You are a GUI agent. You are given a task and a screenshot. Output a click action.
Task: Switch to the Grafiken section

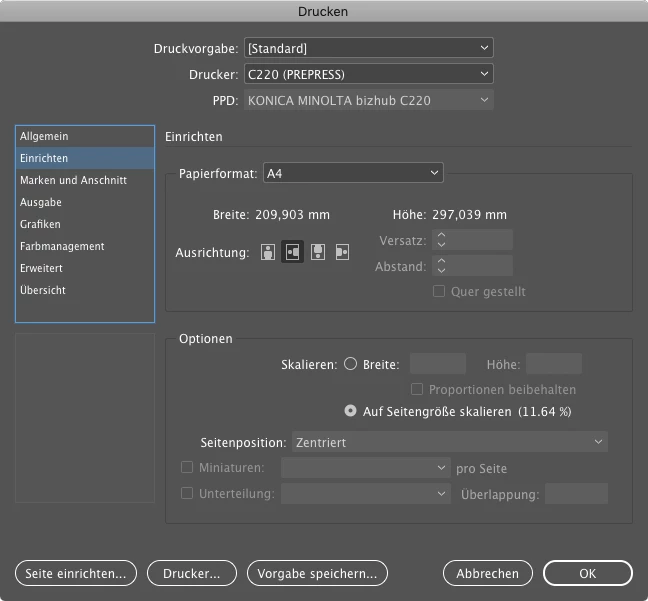tap(85, 224)
